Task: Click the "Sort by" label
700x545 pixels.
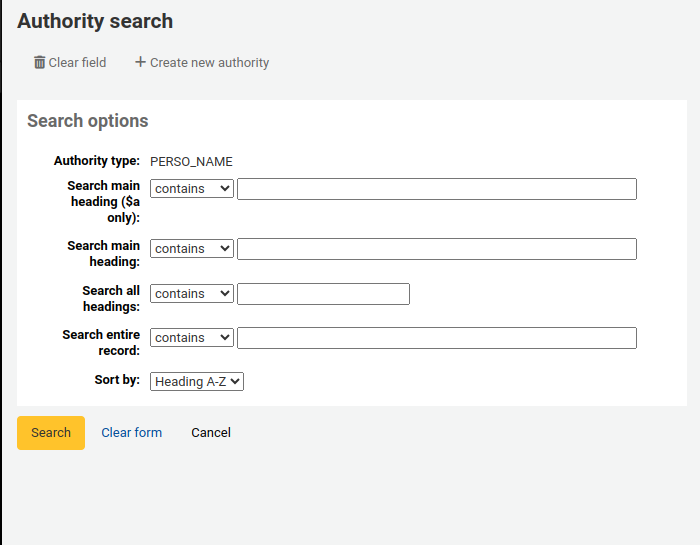Action: pos(117,380)
